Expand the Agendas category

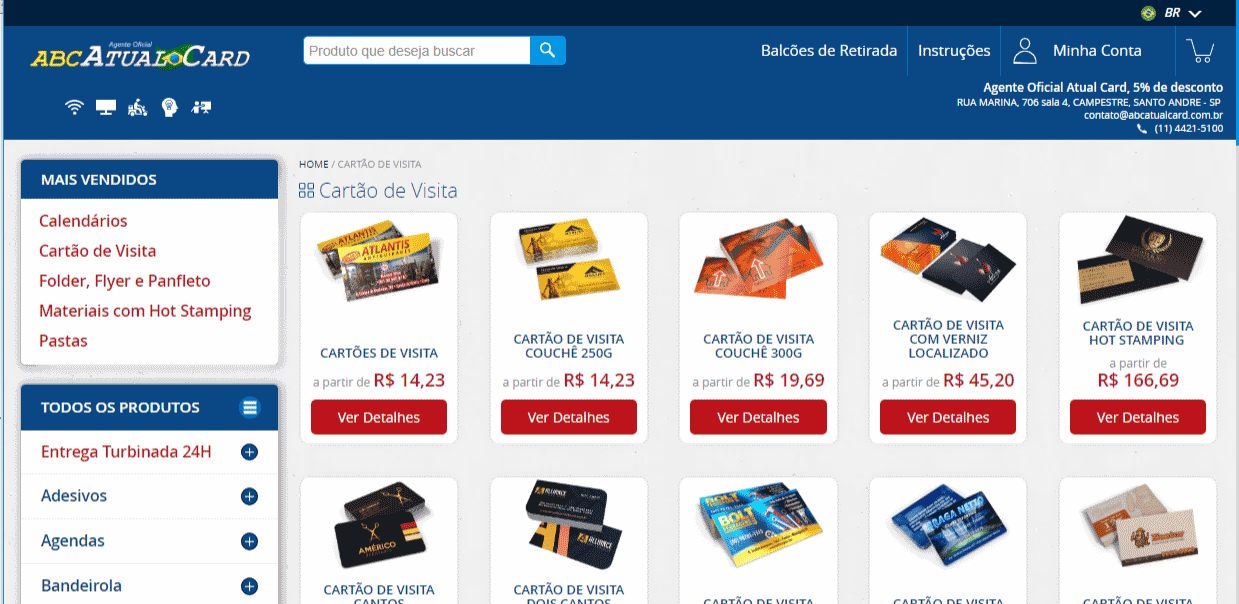tap(250, 541)
